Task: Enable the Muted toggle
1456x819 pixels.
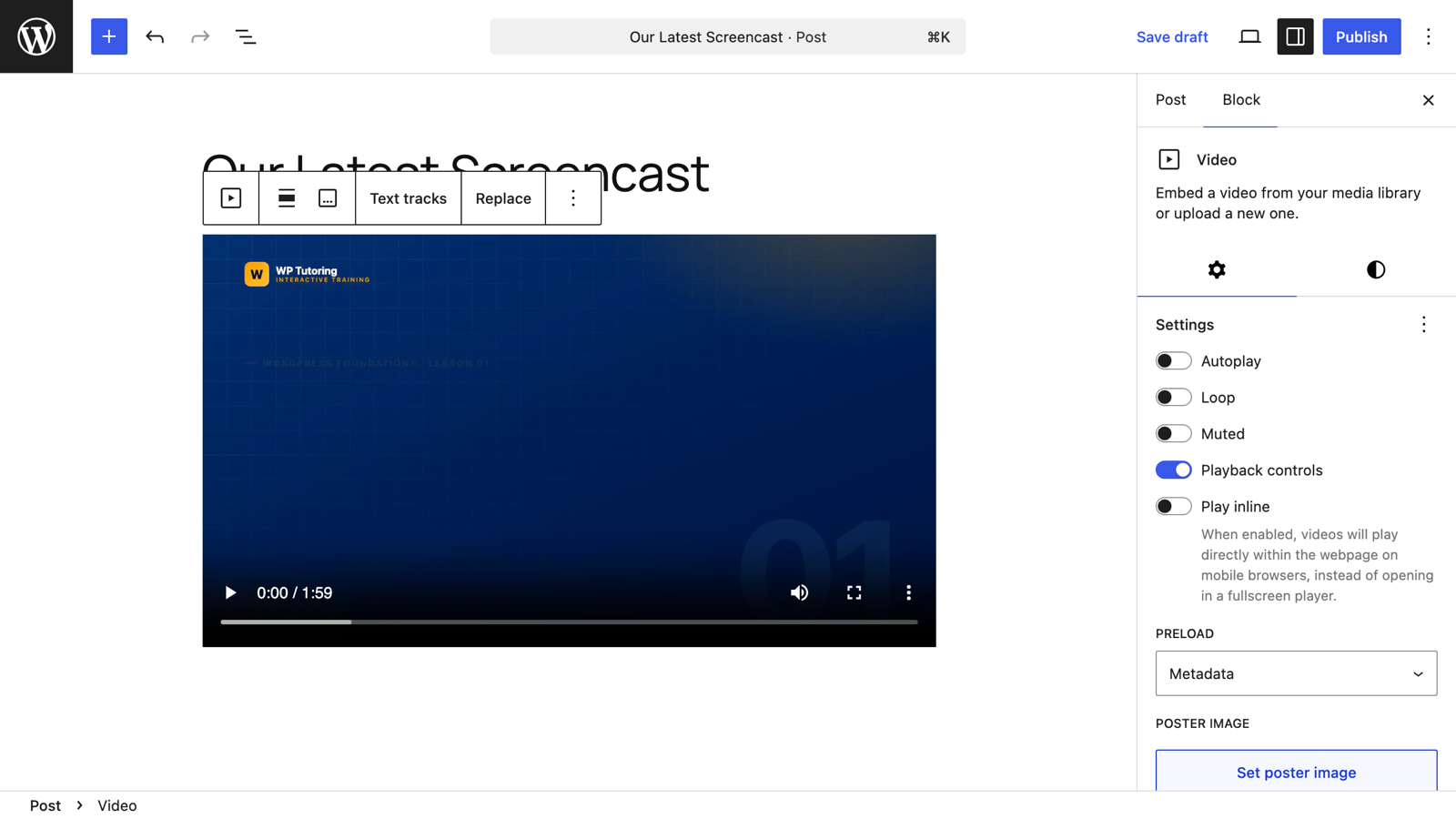Action: click(x=1173, y=434)
